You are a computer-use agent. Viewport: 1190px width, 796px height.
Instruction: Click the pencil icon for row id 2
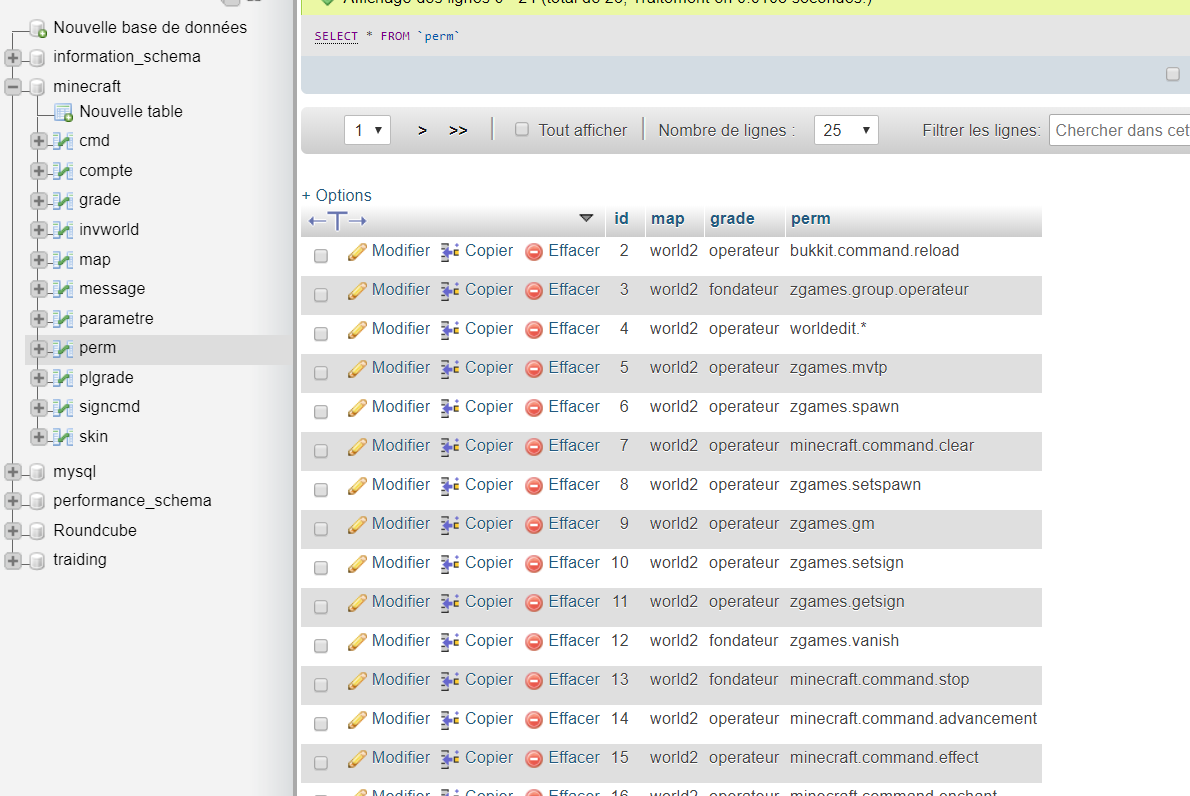[x=357, y=252]
